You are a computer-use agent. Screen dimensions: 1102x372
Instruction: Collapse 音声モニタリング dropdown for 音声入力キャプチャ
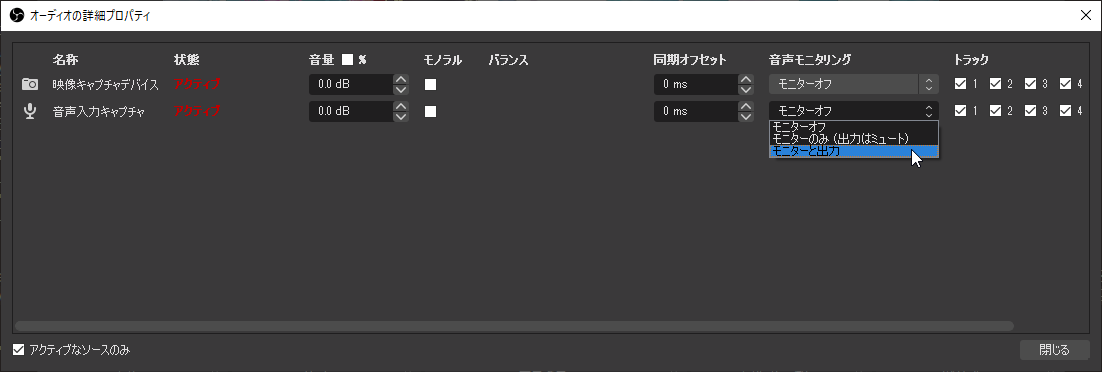(x=854, y=111)
